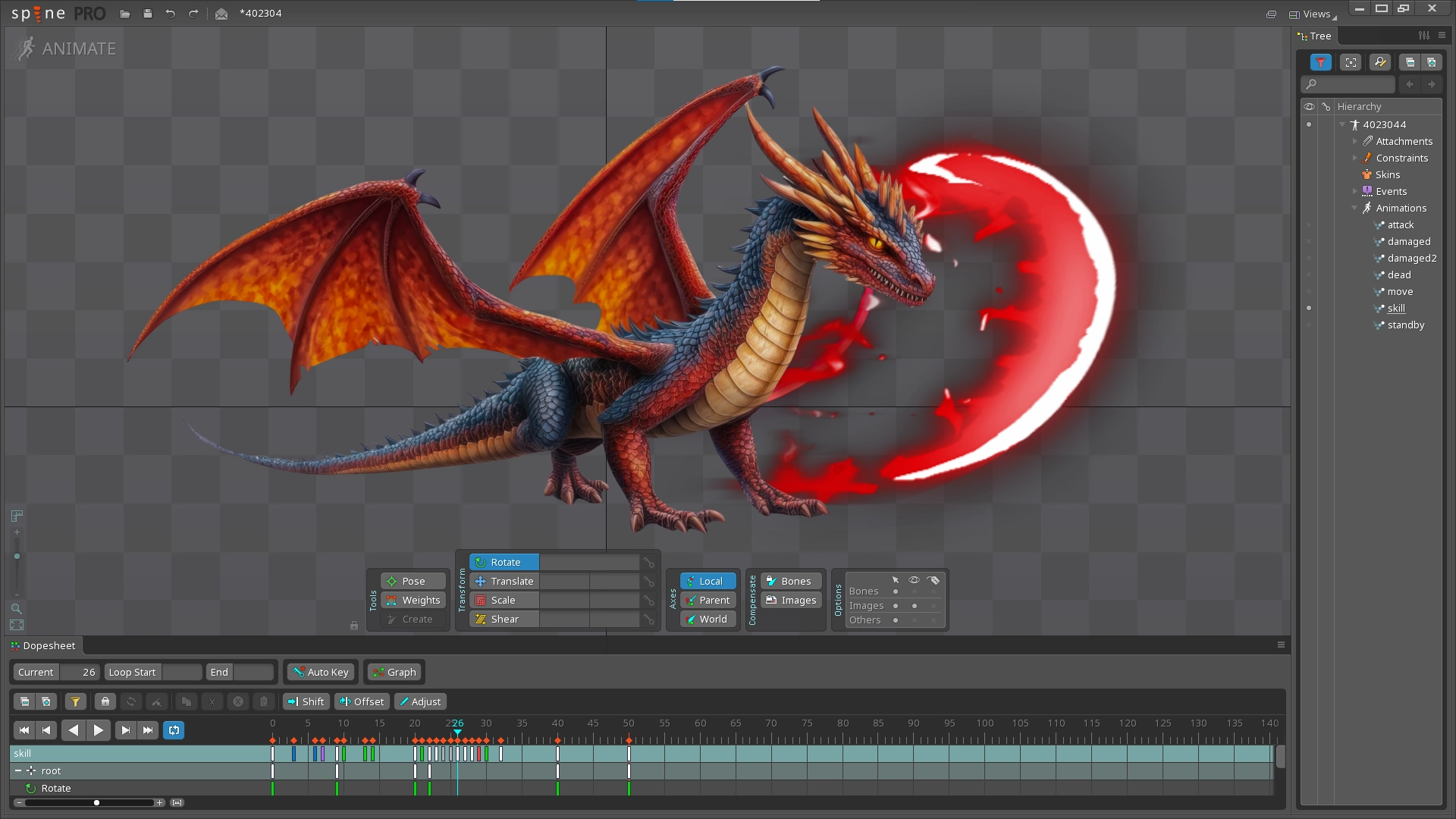1456x819 pixels.
Task: Expand all rows in Dopesheet
Action: pyautogui.click(x=46, y=701)
